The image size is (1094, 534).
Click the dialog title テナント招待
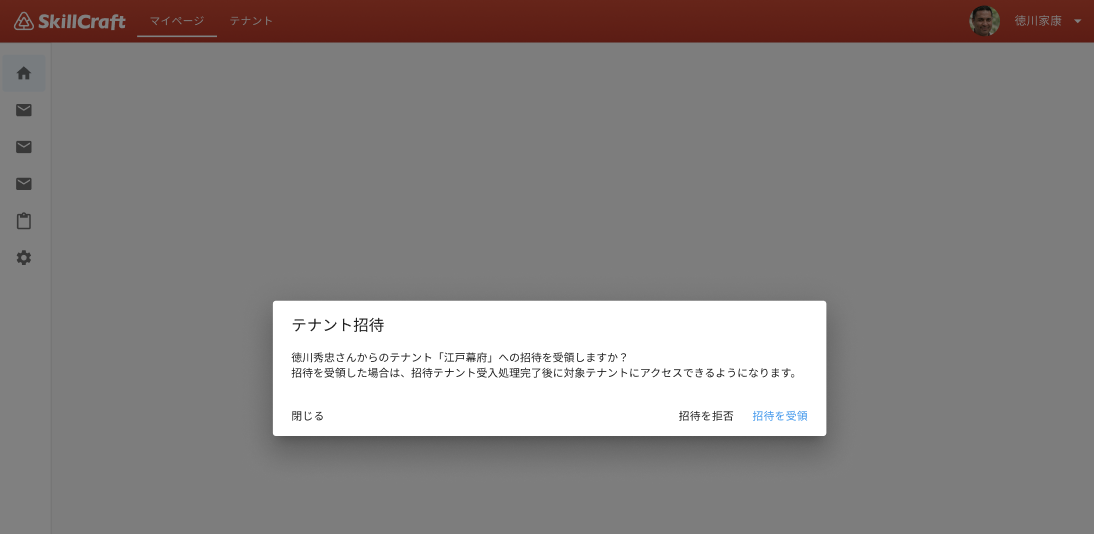(338, 325)
